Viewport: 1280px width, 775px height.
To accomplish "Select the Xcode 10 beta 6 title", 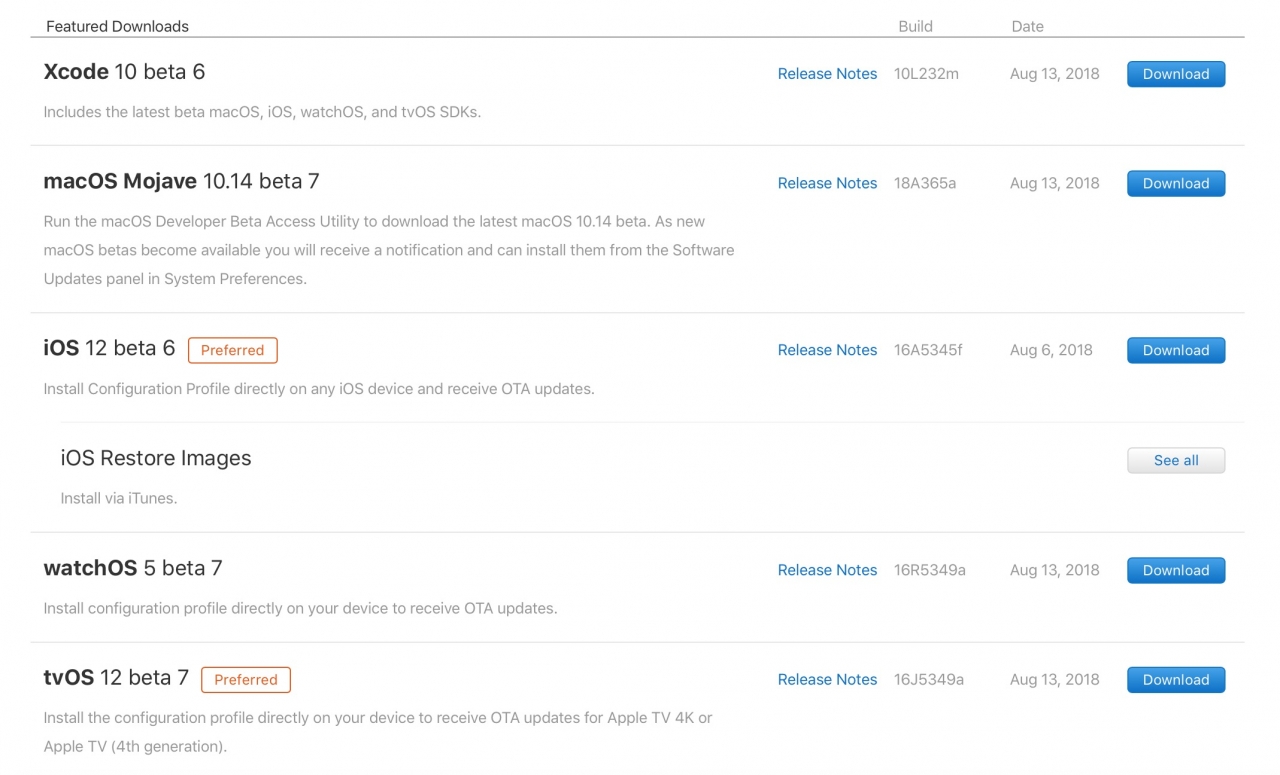I will (124, 71).
